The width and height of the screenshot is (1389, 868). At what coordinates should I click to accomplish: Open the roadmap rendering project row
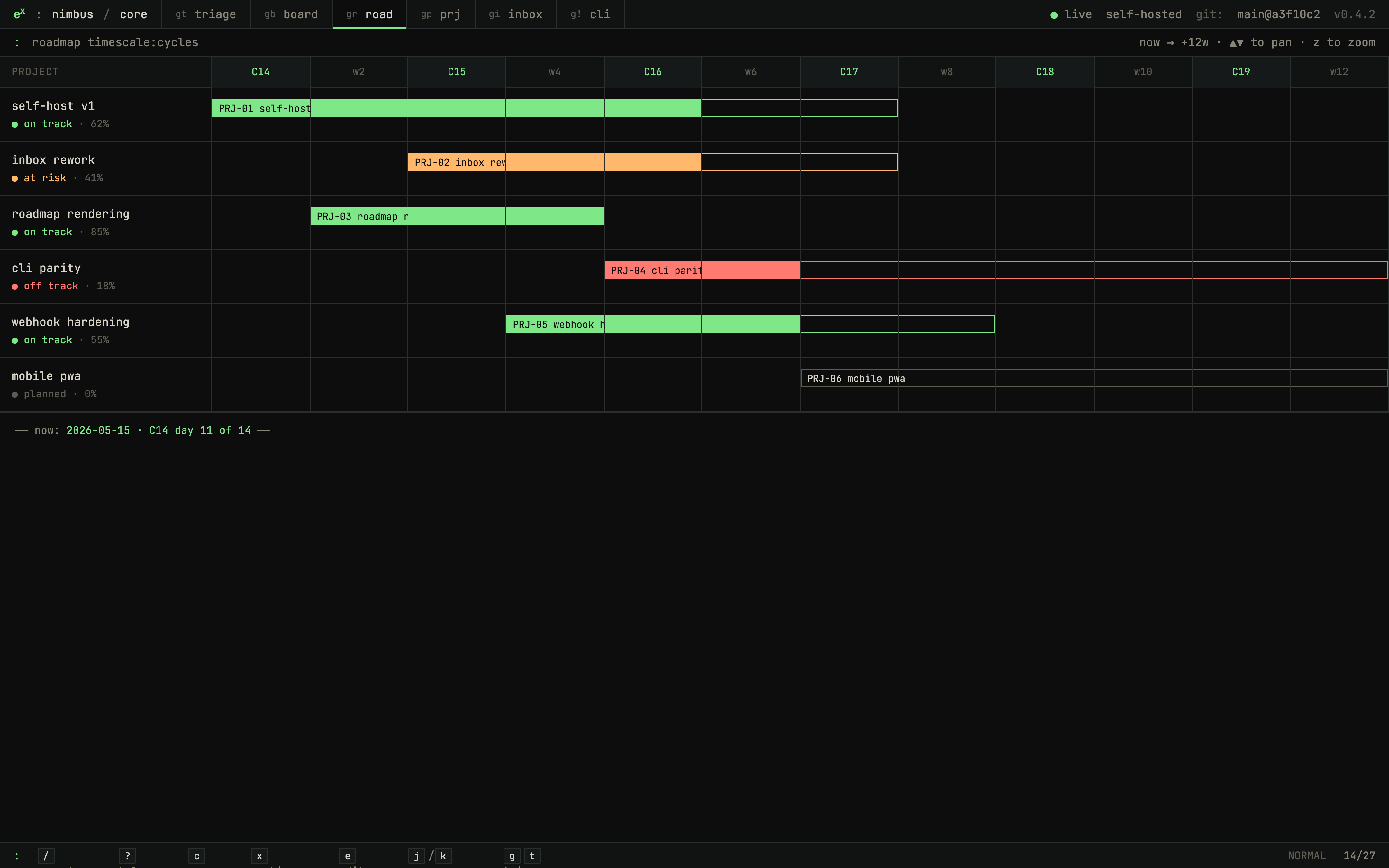[105, 222]
